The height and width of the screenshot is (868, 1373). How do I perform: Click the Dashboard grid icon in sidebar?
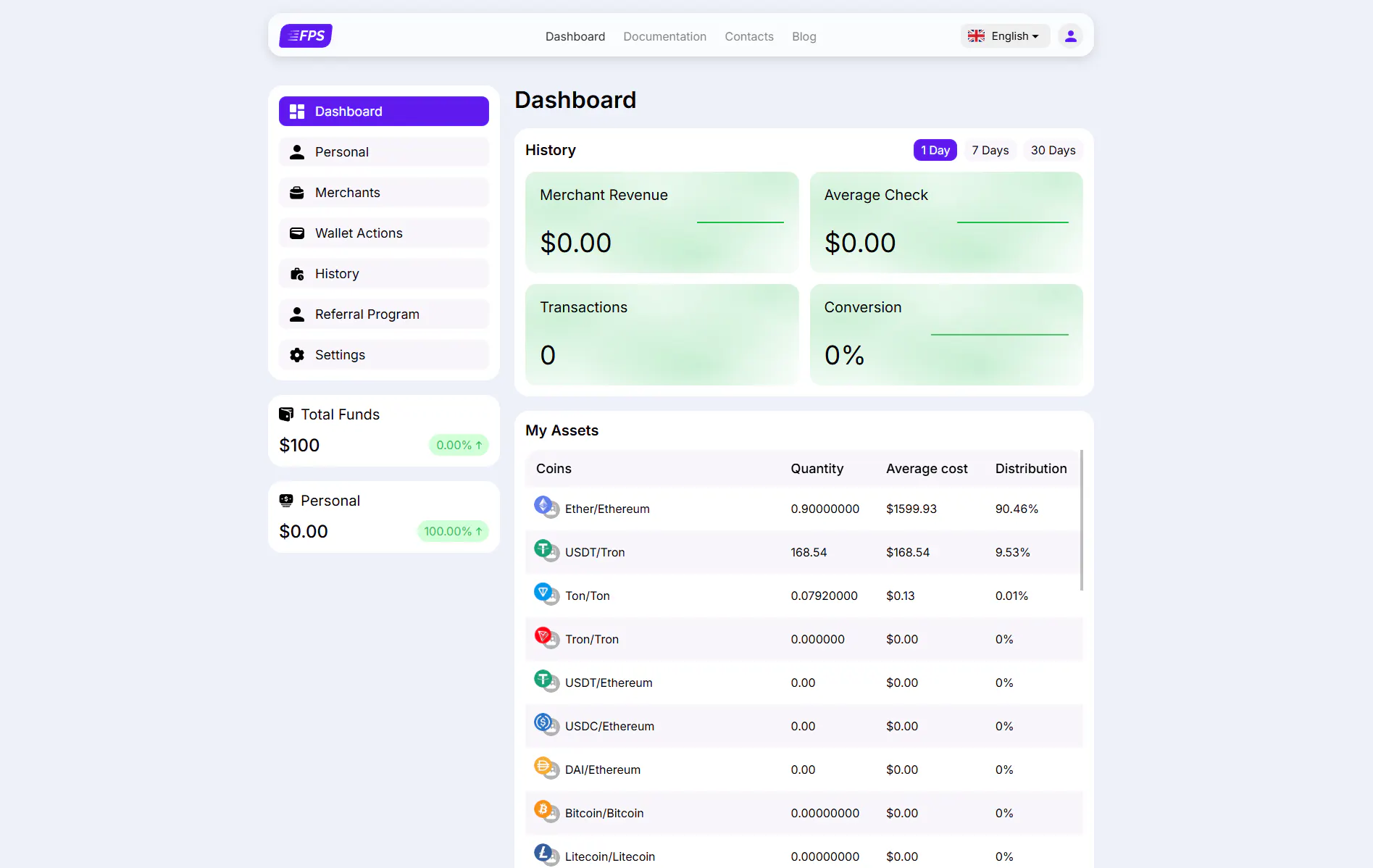(297, 112)
